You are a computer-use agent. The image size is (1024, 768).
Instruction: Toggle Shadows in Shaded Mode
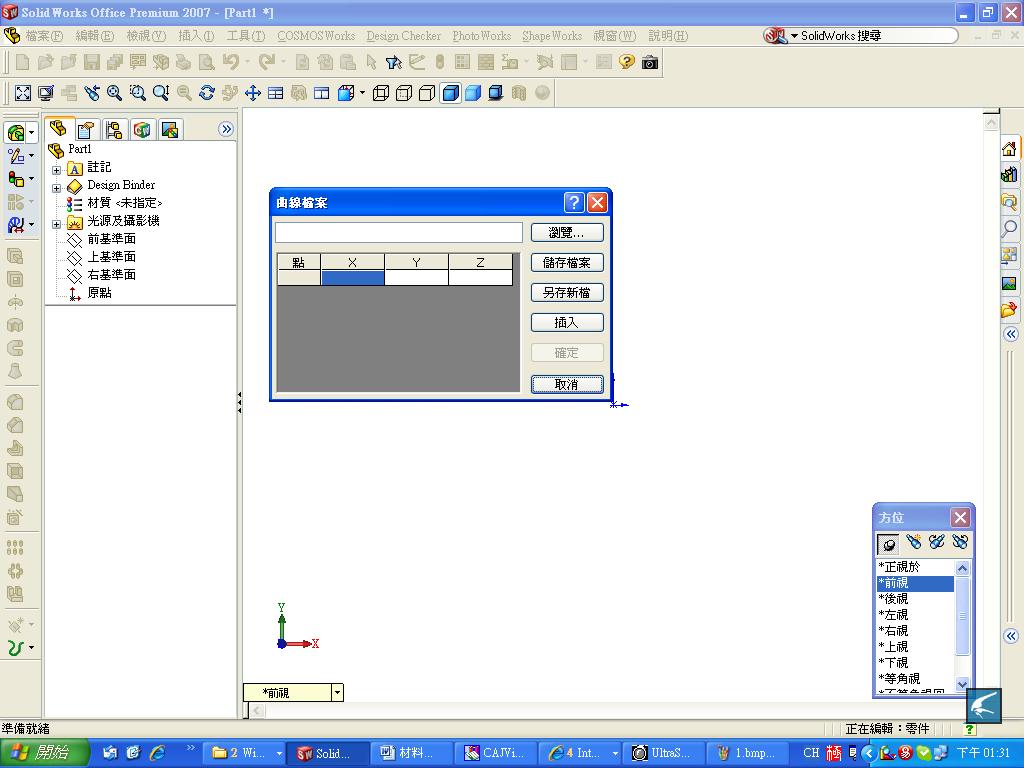(496, 93)
